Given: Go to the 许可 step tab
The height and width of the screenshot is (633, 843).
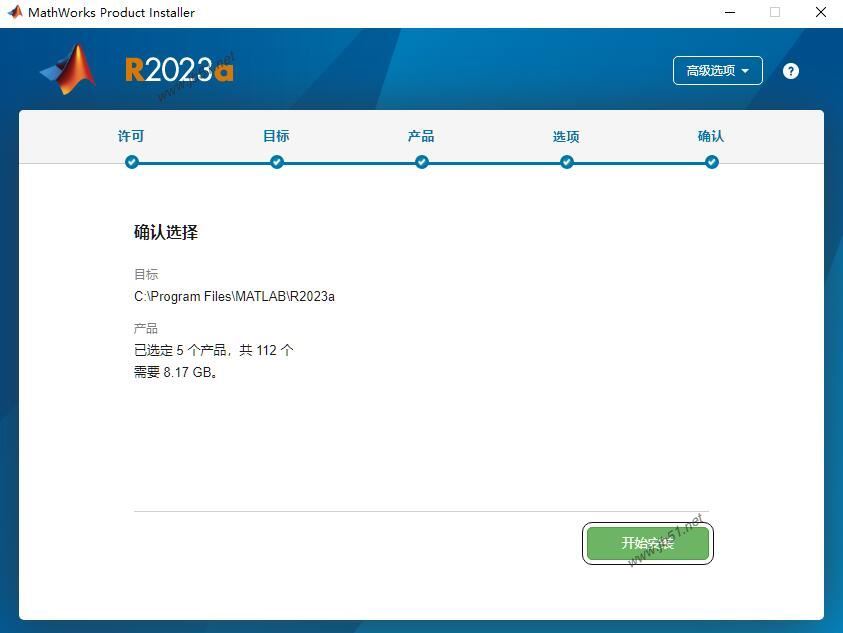Looking at the screenshot, I should (x=131, y=136).
